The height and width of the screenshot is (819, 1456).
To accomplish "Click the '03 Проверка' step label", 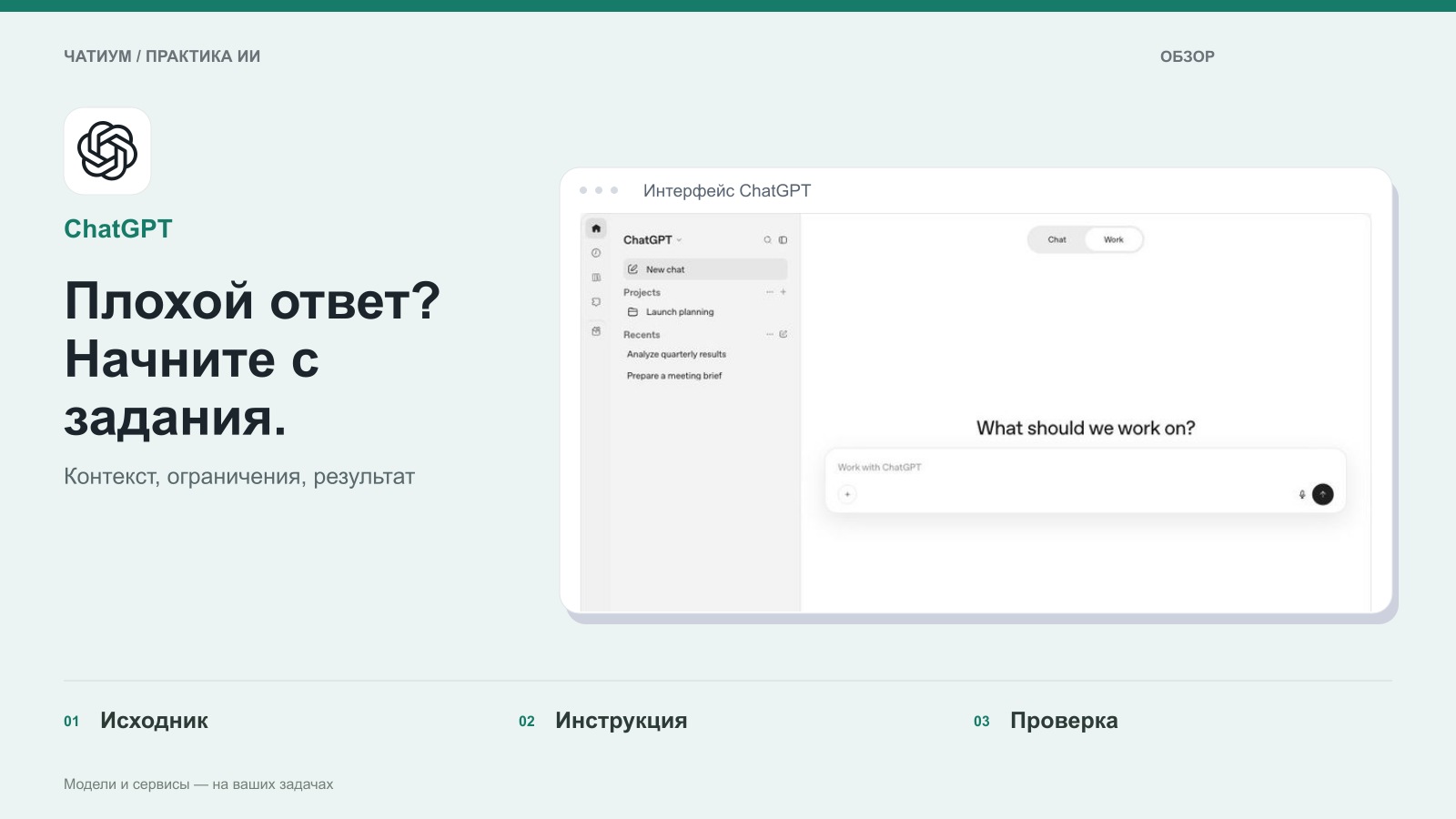I will (1046, 721).
